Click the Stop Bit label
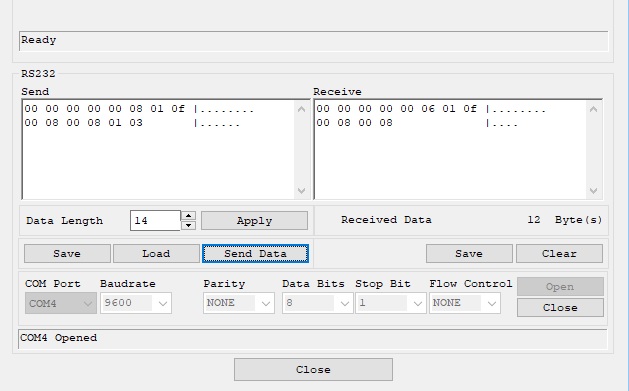629x391 pixels. (x=383, y=284)
